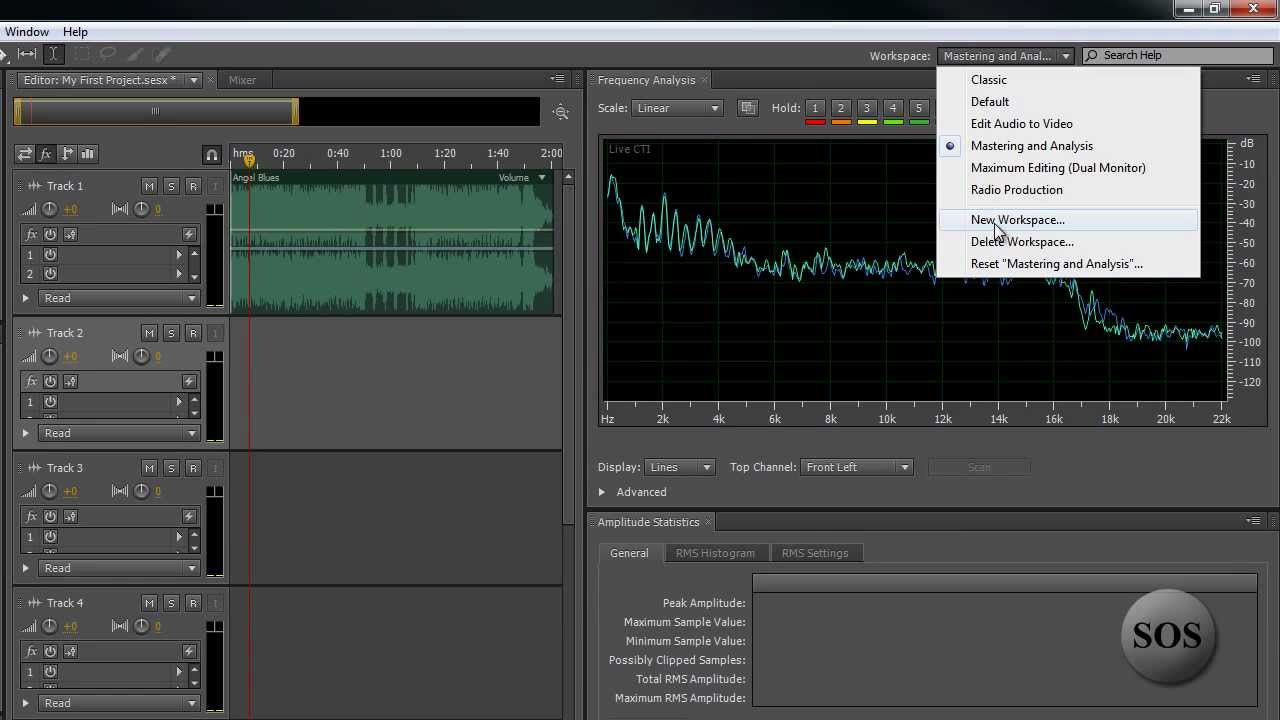Select the Time Selection tool
Screen dimensions: 1280x720
coord(53,54)
